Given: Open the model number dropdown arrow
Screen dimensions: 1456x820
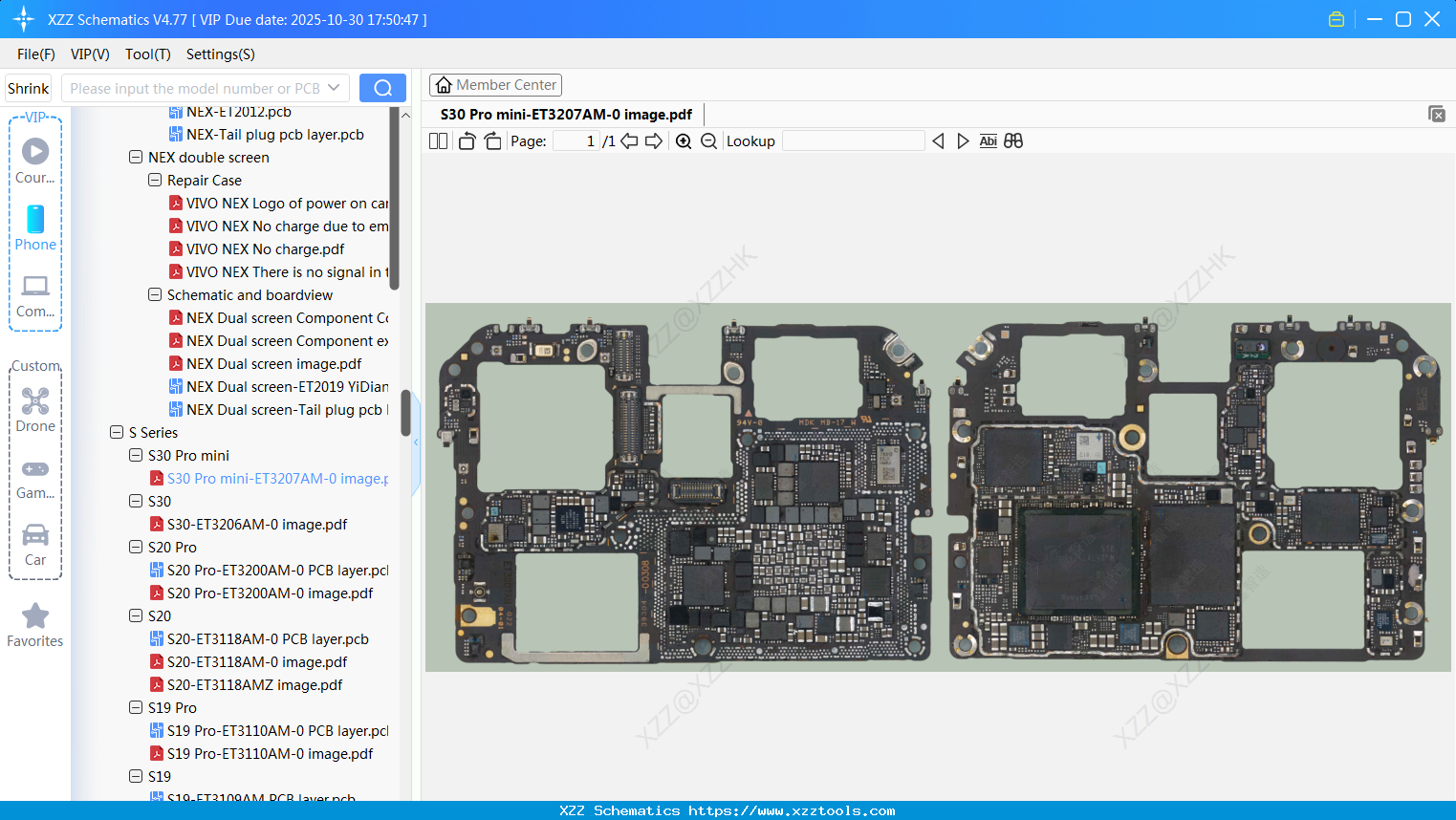Looking at the screenshot, I should click(x=334, y=88).
